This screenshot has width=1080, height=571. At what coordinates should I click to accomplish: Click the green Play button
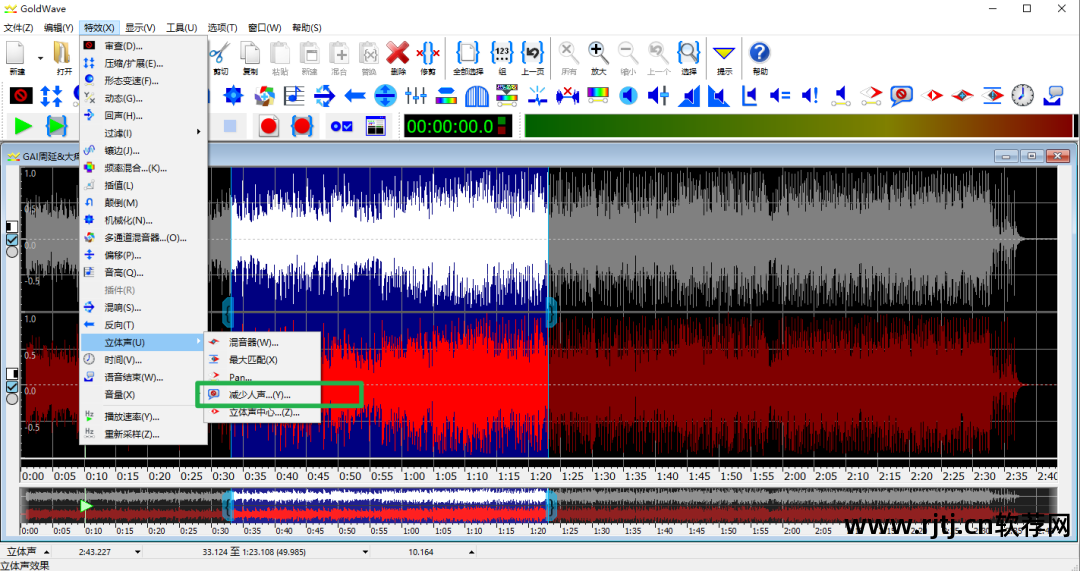tap(23, 126)
